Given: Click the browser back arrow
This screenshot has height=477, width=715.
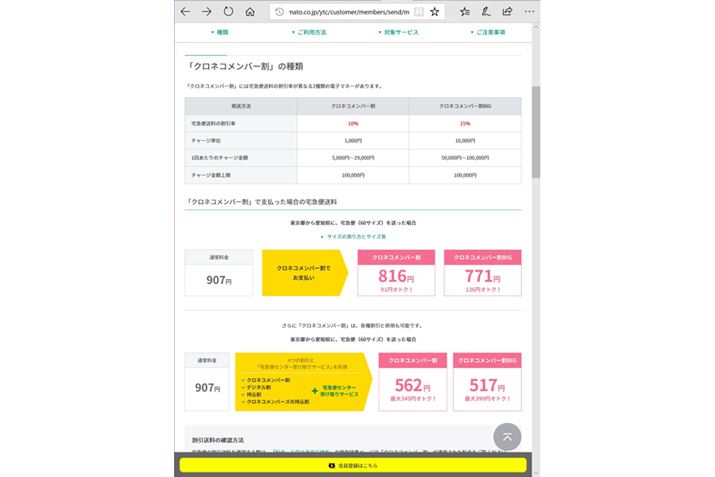Looking at the screenshot, I should click(185, 12).
